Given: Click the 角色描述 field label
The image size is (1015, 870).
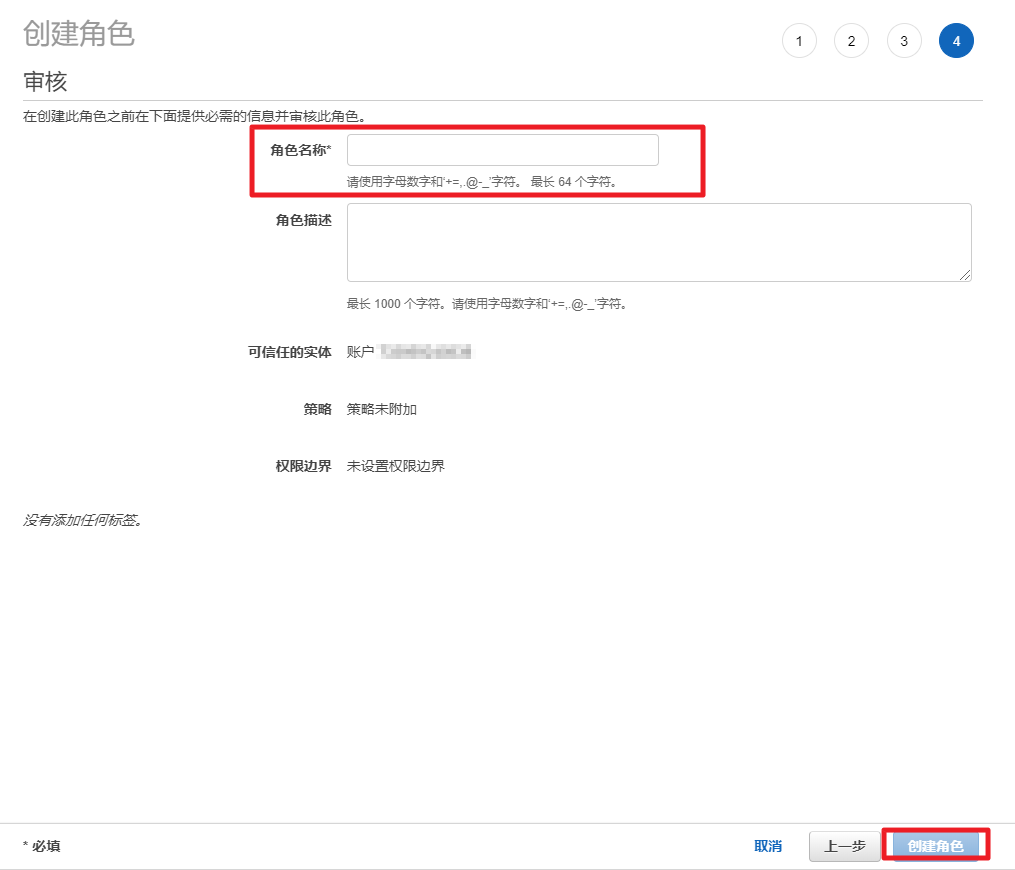Looking at the screenshot, I should (x=303, y=220).
